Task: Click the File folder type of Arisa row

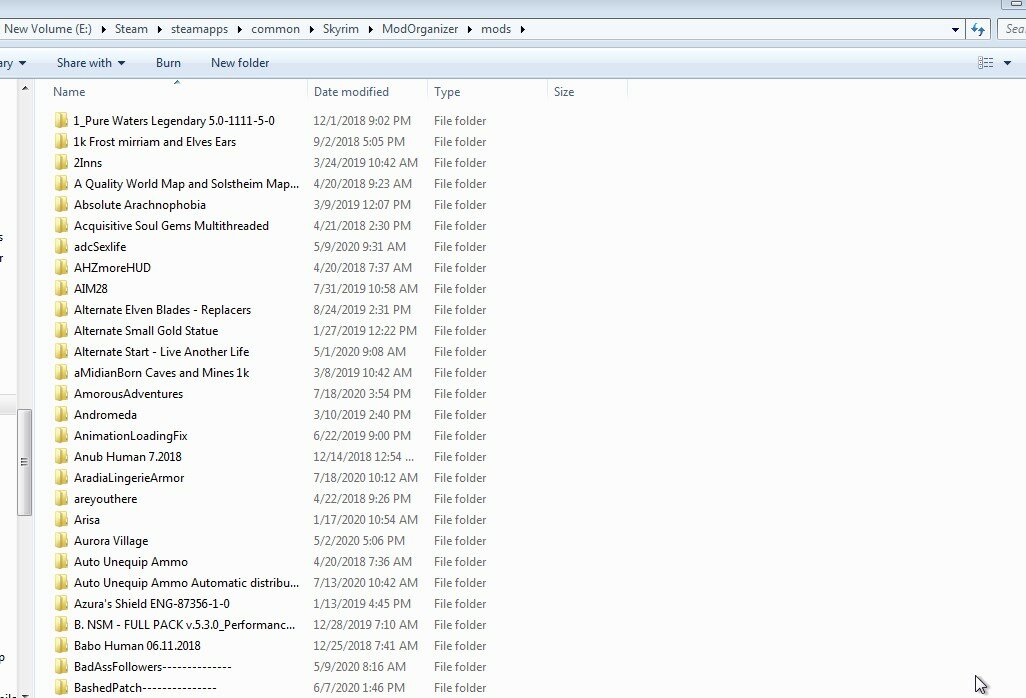Action: pyautogui.click(x=460, y=519)
